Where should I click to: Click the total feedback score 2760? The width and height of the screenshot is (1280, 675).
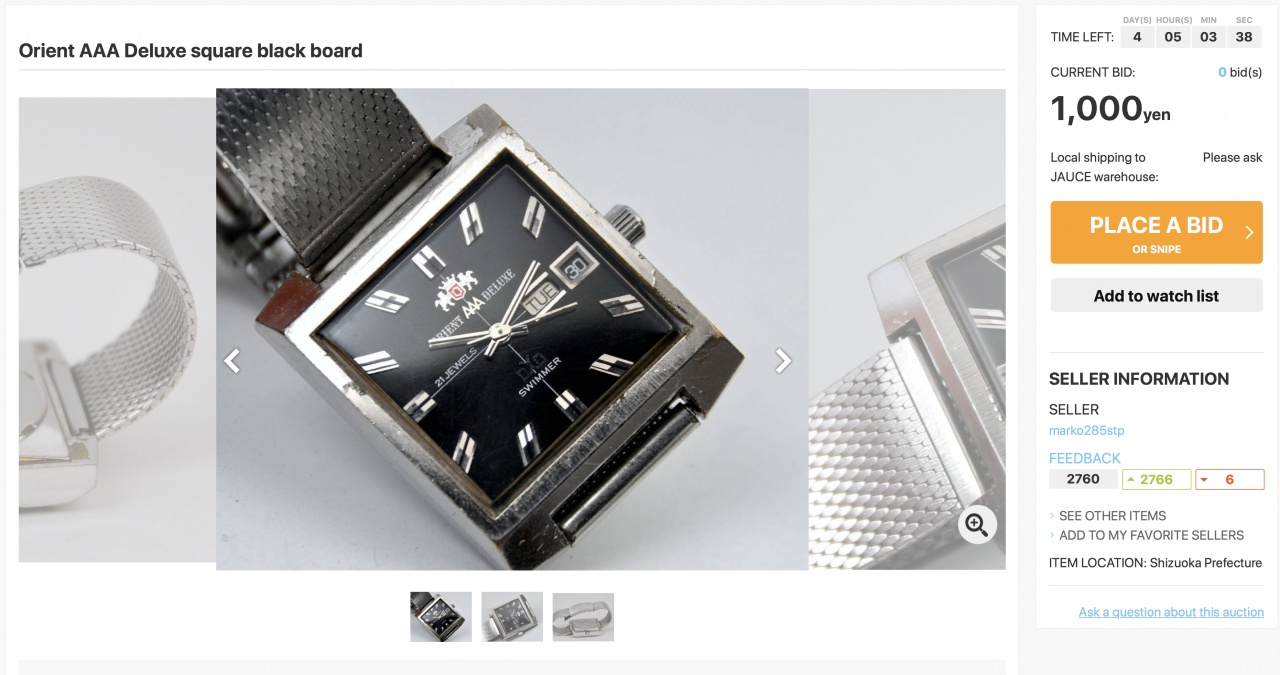point(1083,479)
